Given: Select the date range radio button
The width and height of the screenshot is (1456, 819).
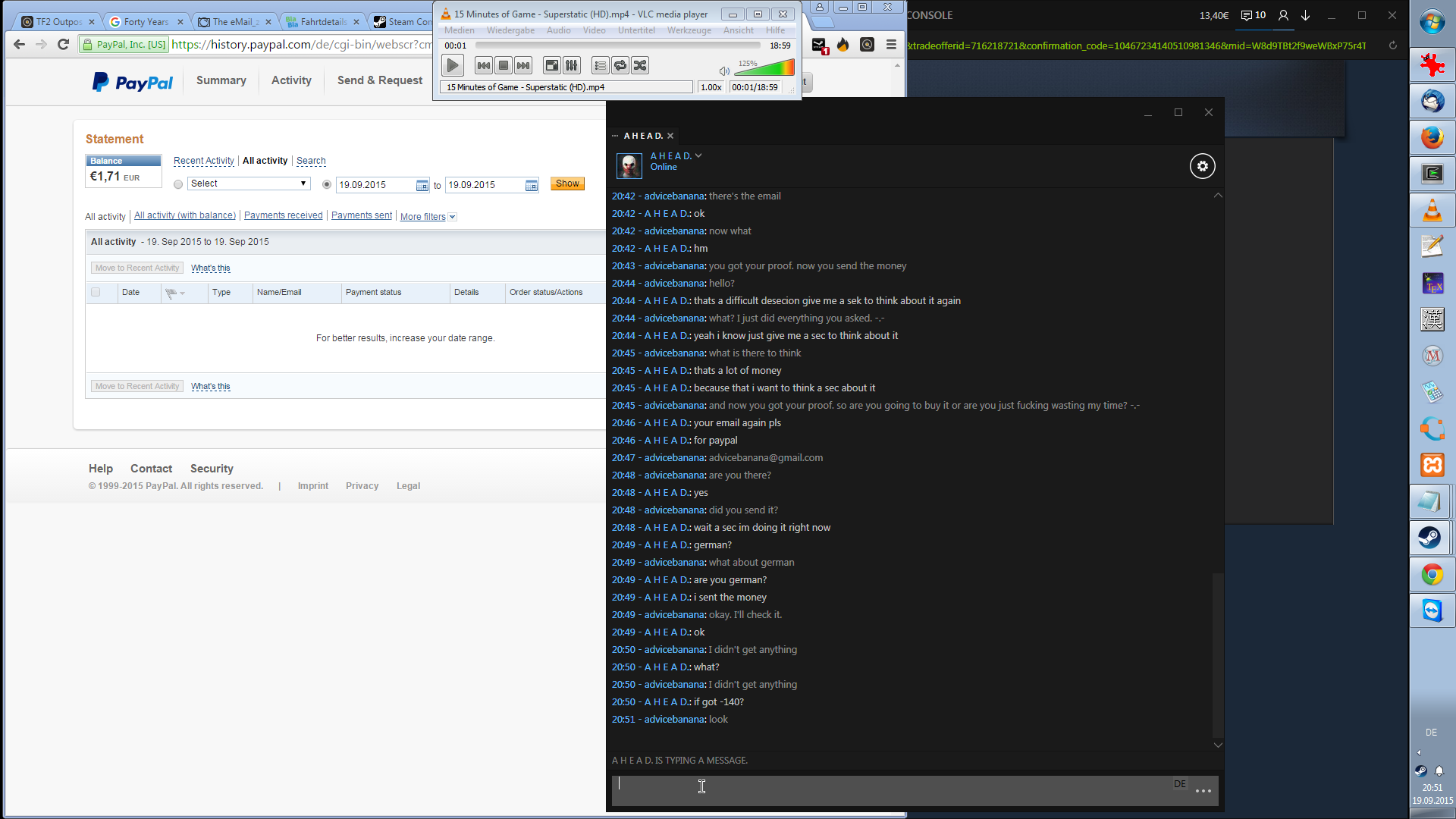Looking at the screenshot, I should (x=327, y=184).
